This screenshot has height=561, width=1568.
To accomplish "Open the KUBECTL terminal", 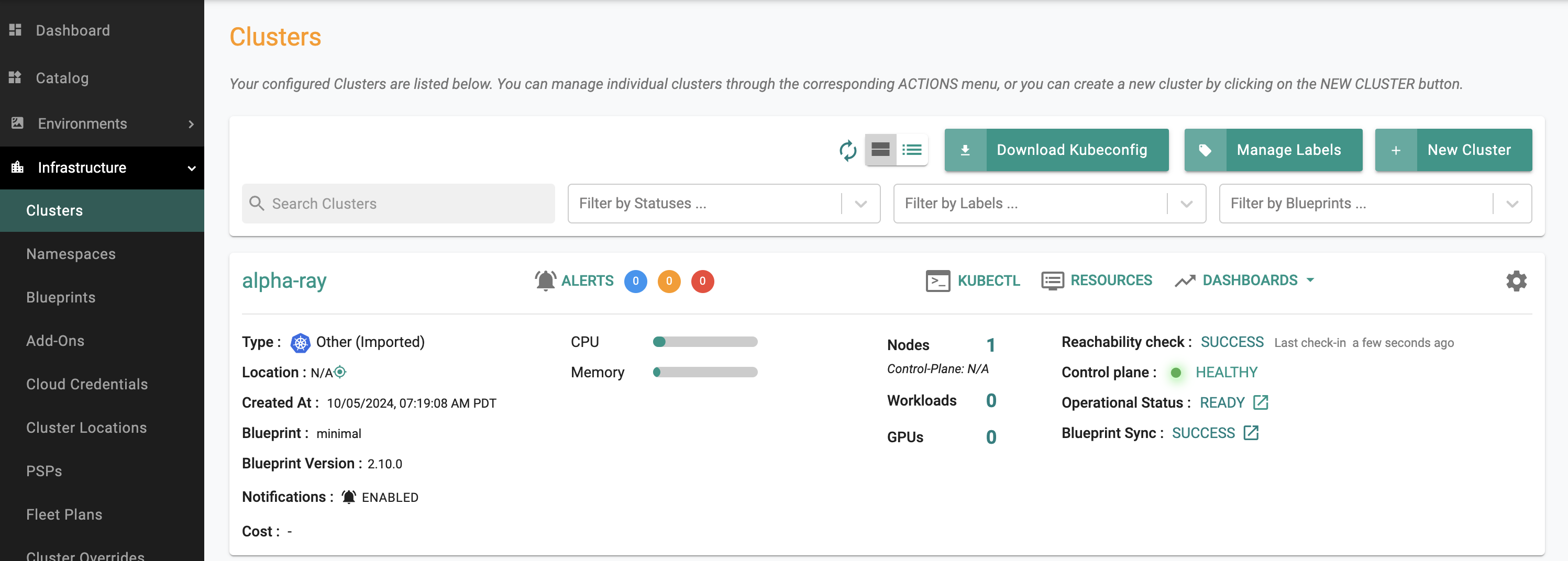I will (x=972, y=280).
